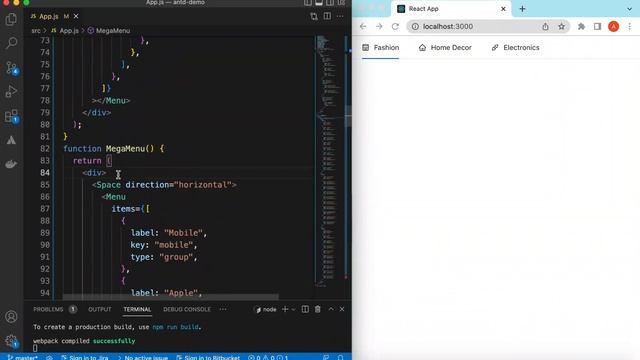Image resolution: width=640 pixels, height=360 pixels.
Task: Open the Chrome profile avatar
Action: (613, 26)
